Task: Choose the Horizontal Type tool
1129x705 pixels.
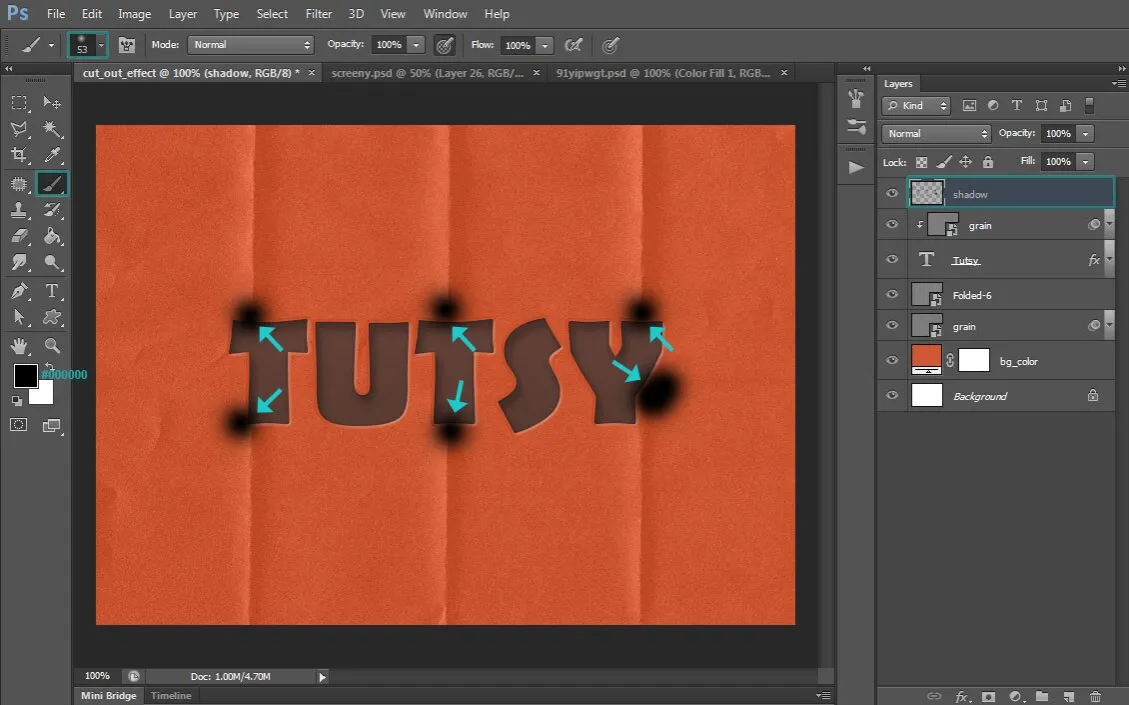Action: (x=52, y=291)
